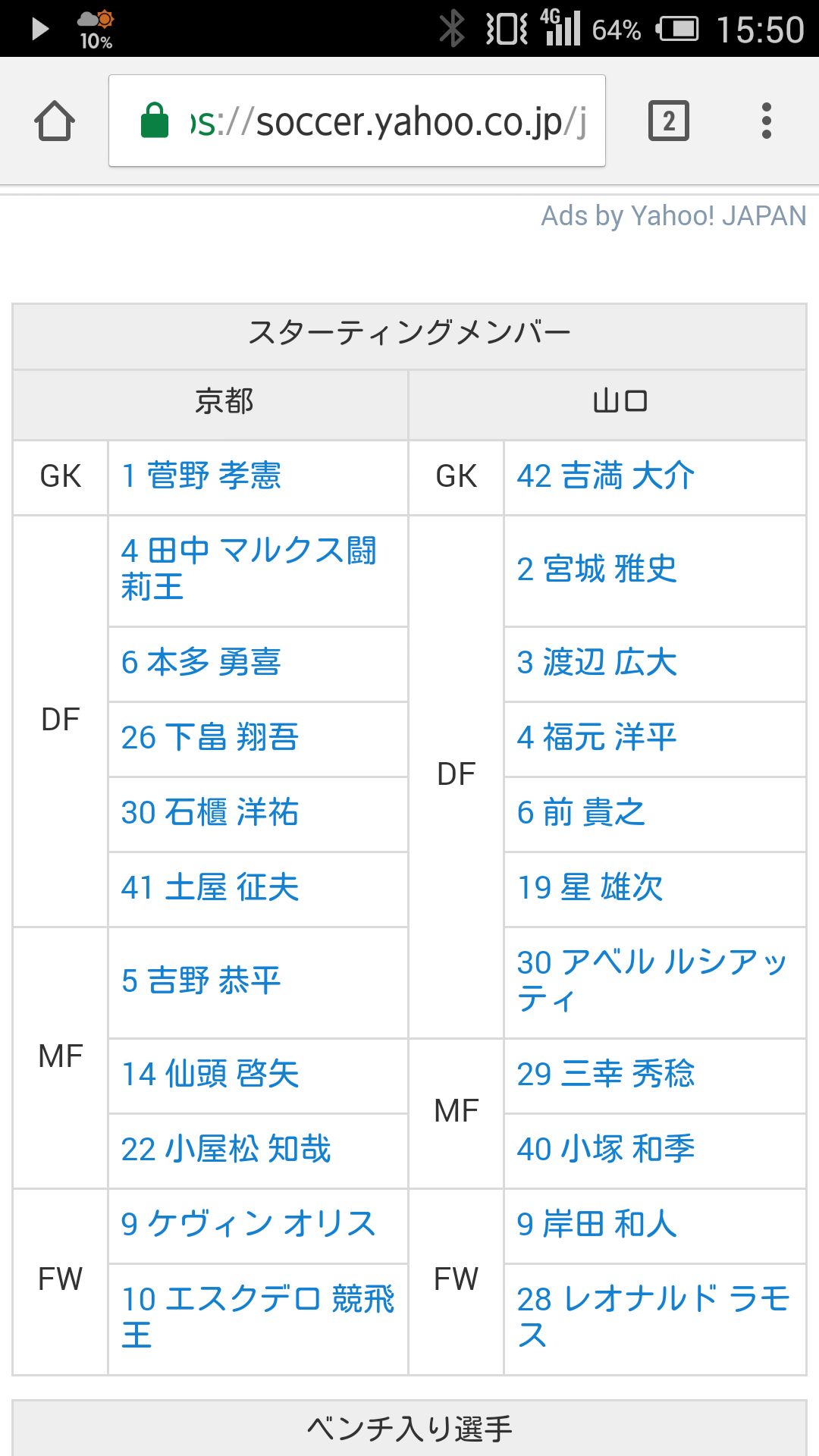Open midfielder 仙頭 啓矢 link
Screen dimensions: 819x1456
(210, 1074)
